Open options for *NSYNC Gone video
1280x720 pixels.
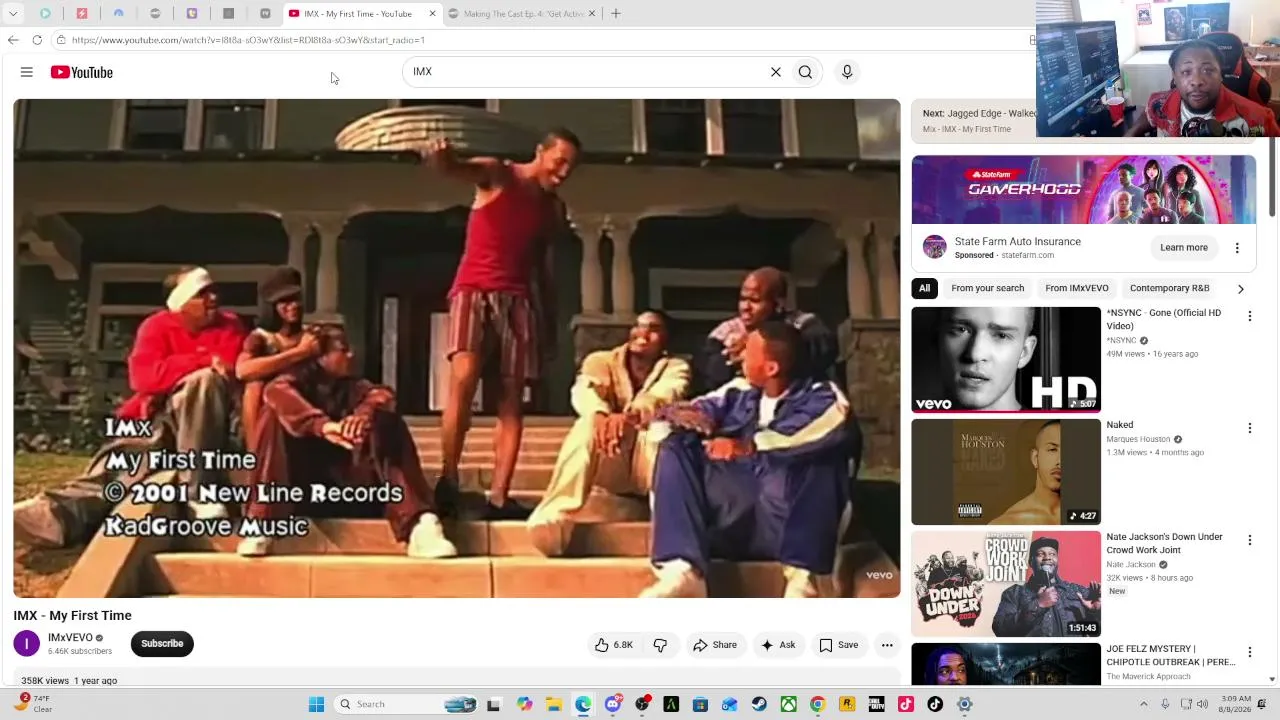(x=1249, y=316)
